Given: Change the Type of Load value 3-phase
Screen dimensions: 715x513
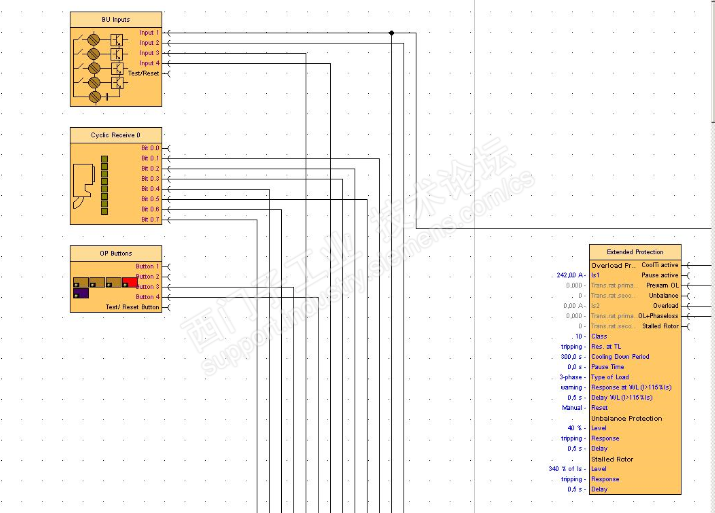Looking at the screenshot, I should 571,377.
